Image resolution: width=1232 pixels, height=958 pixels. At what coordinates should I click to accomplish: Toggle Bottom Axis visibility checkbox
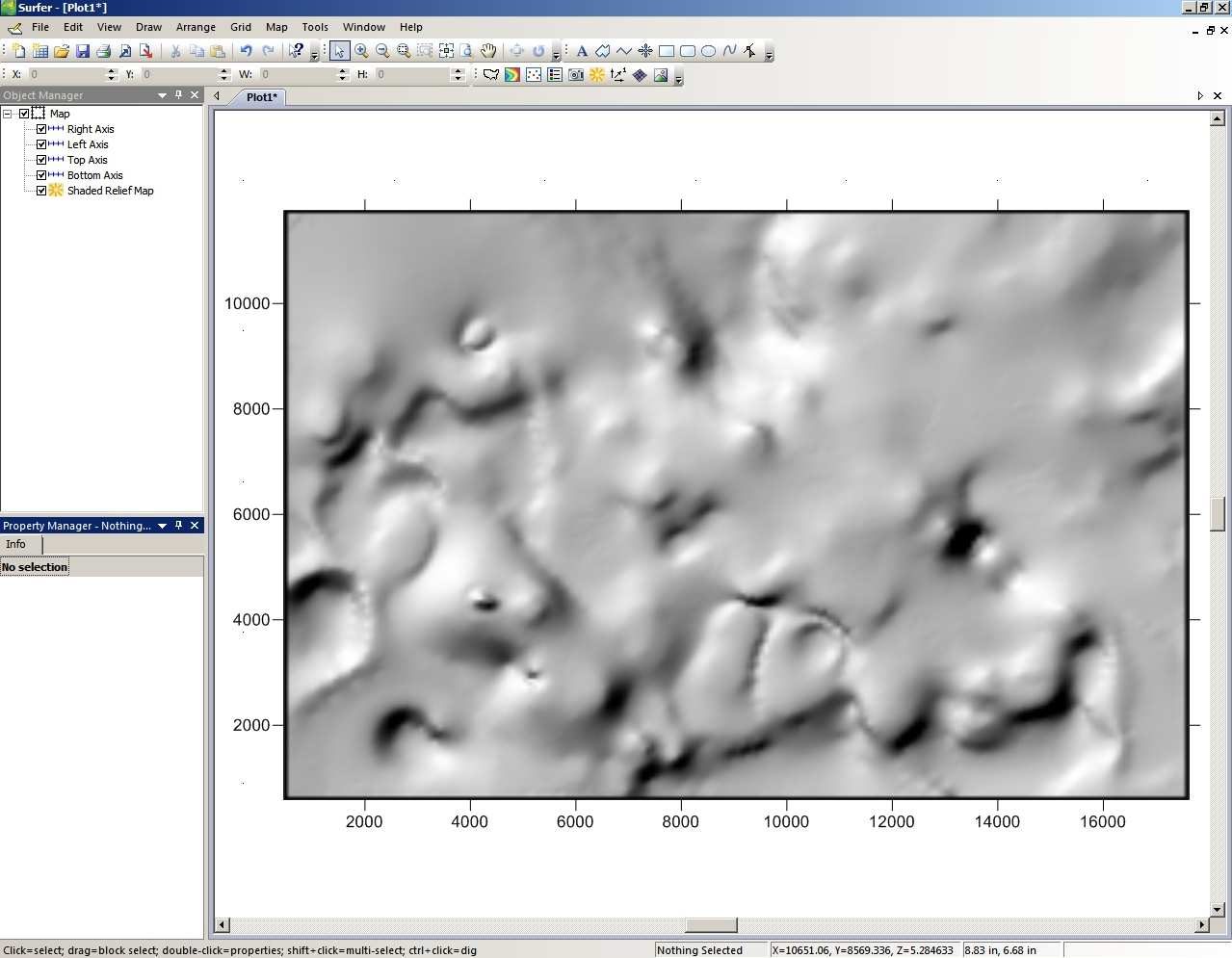coord(41,175)
